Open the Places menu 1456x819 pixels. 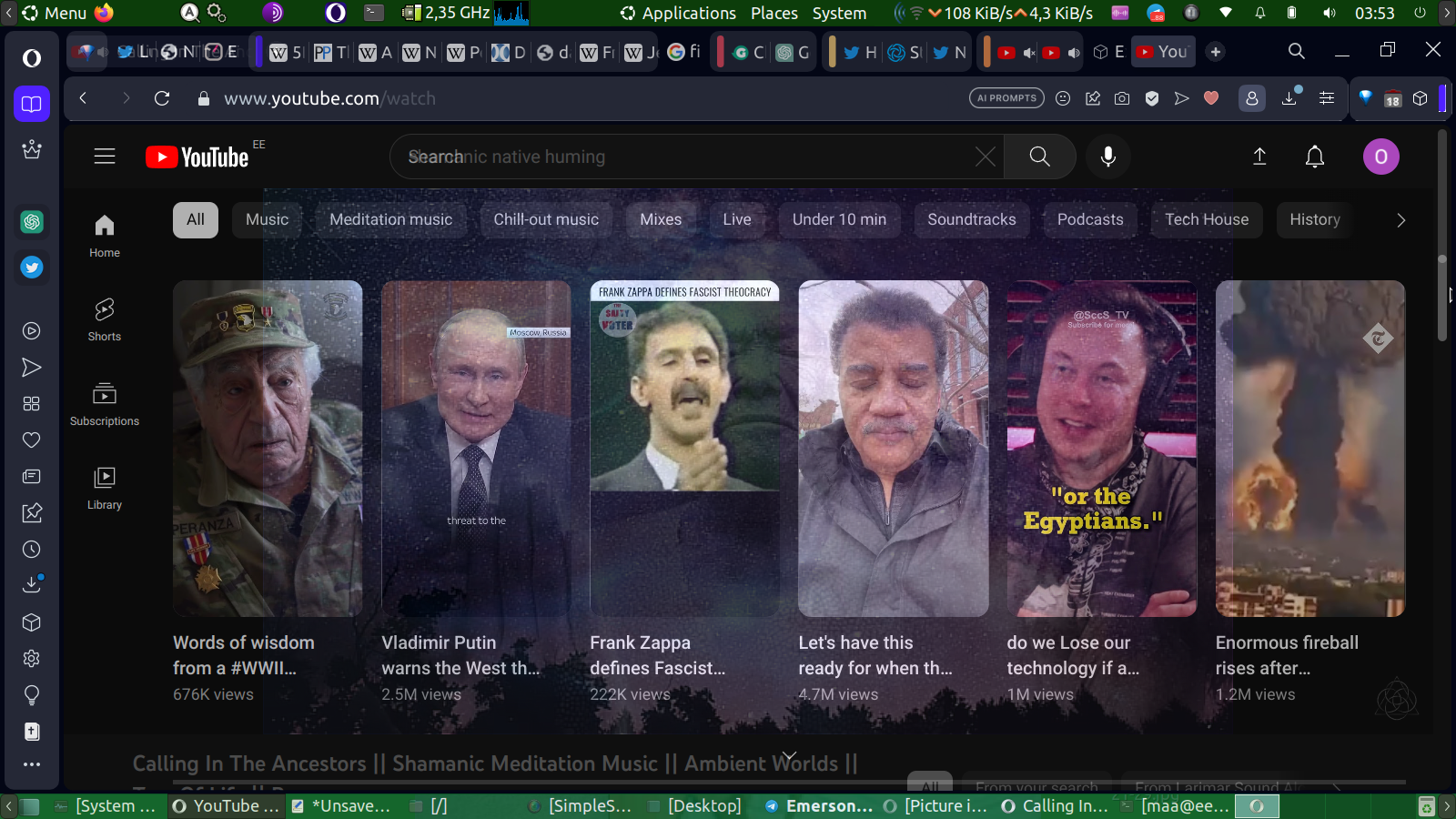click(773, 13)
